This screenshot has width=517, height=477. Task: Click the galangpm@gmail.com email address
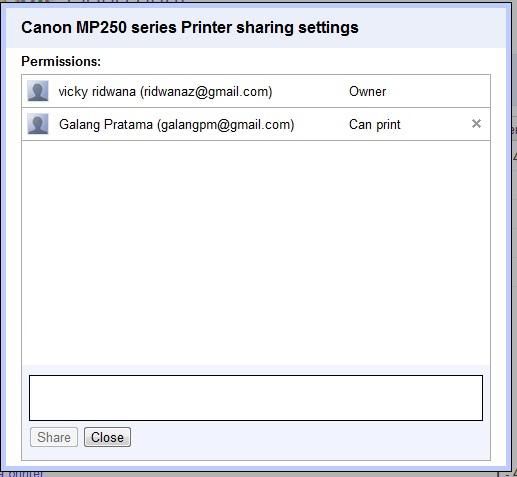(x=226, y=125)
